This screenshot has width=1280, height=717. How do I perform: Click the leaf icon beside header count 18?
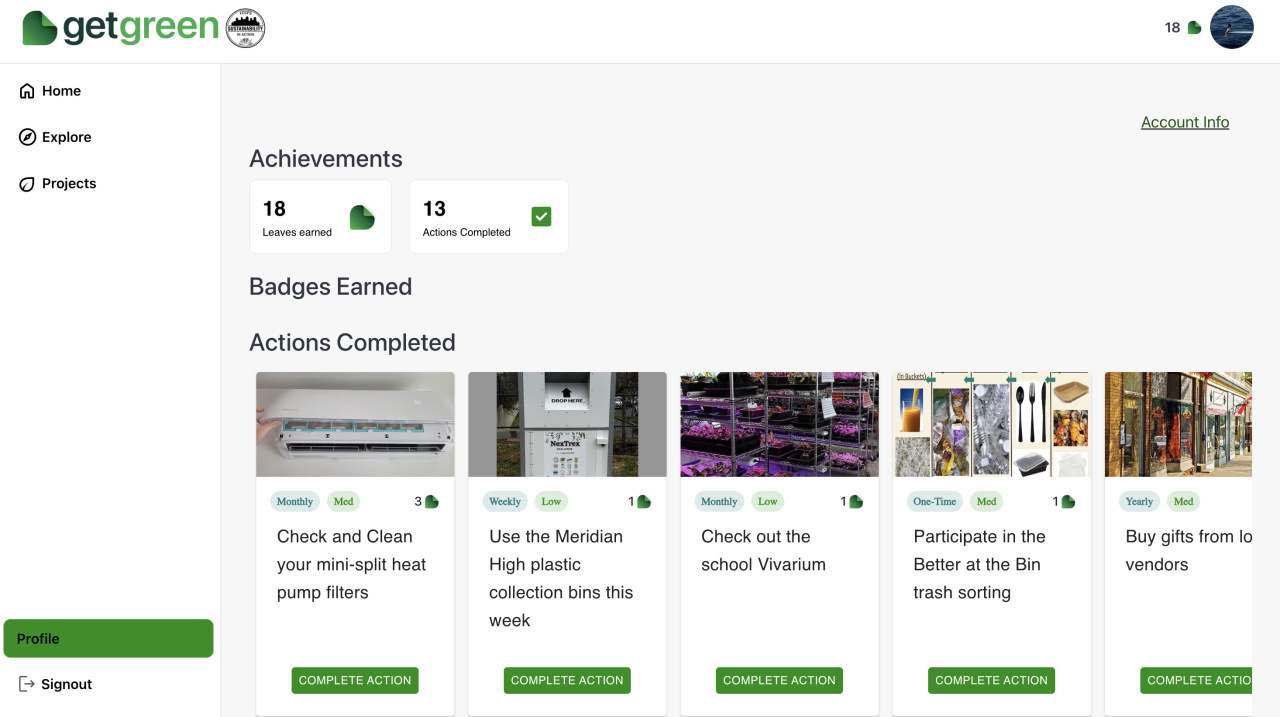[1194, 28]
